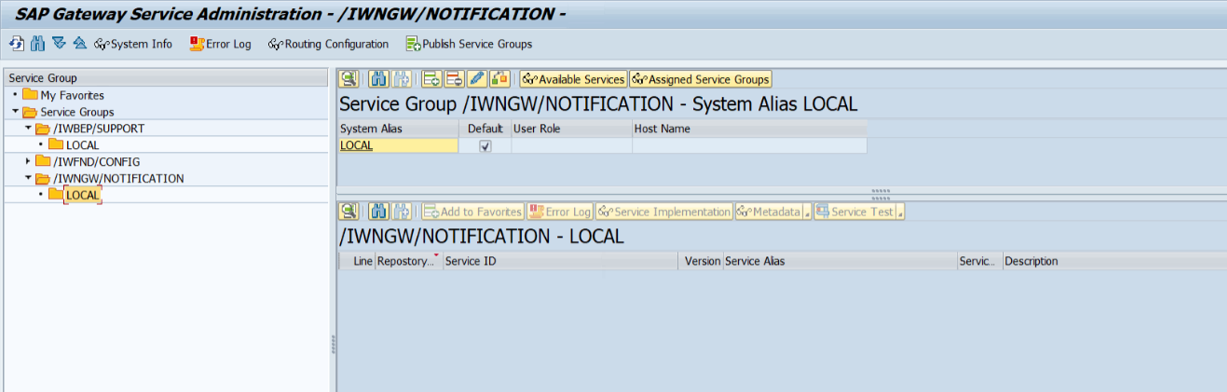Click the LOCAL link in the System Alias column
Image resolution: width=1227 pixels, height=392 pixels.
[x=356, y=145]
